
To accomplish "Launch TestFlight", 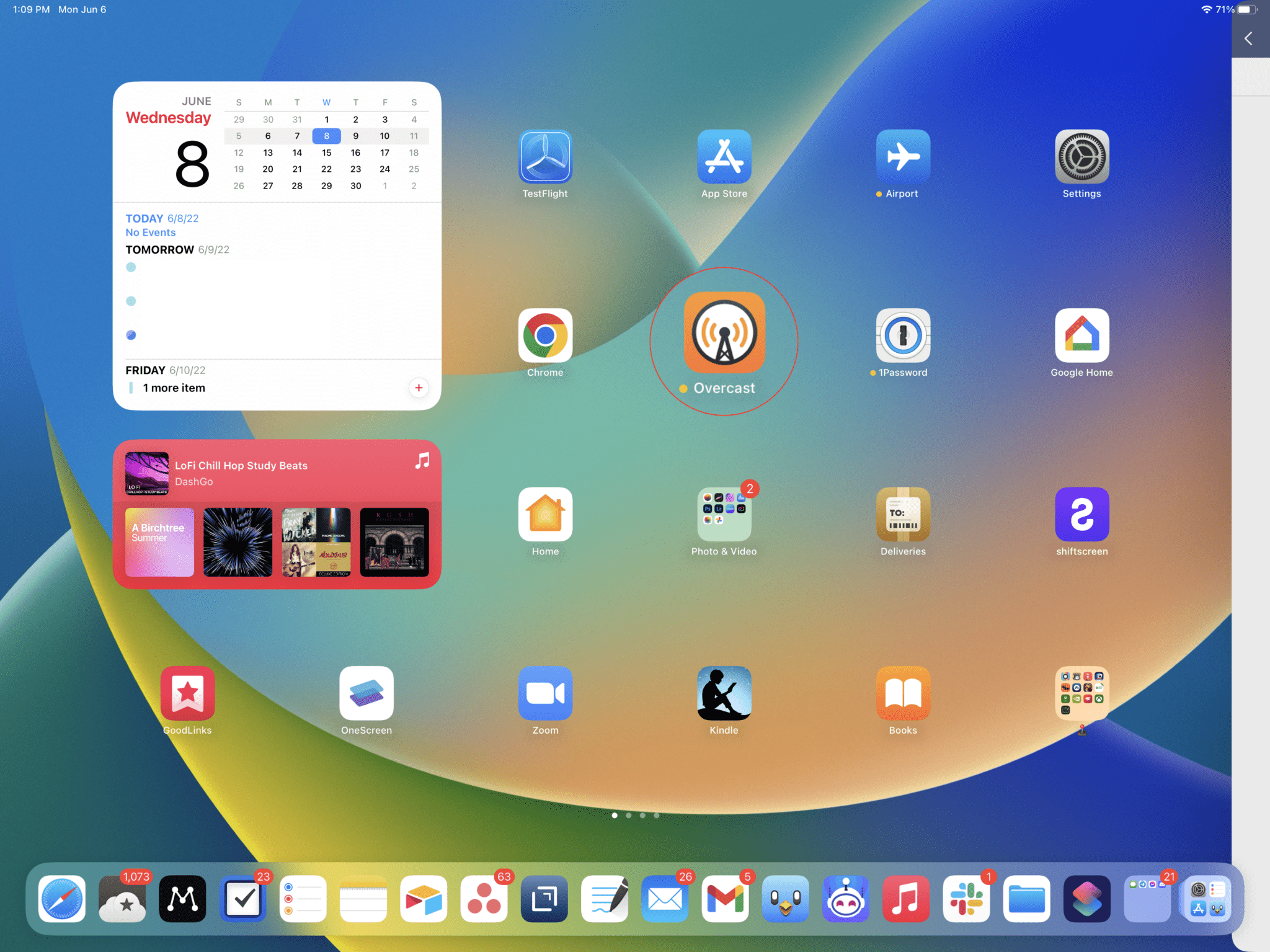I will (545, 157).
